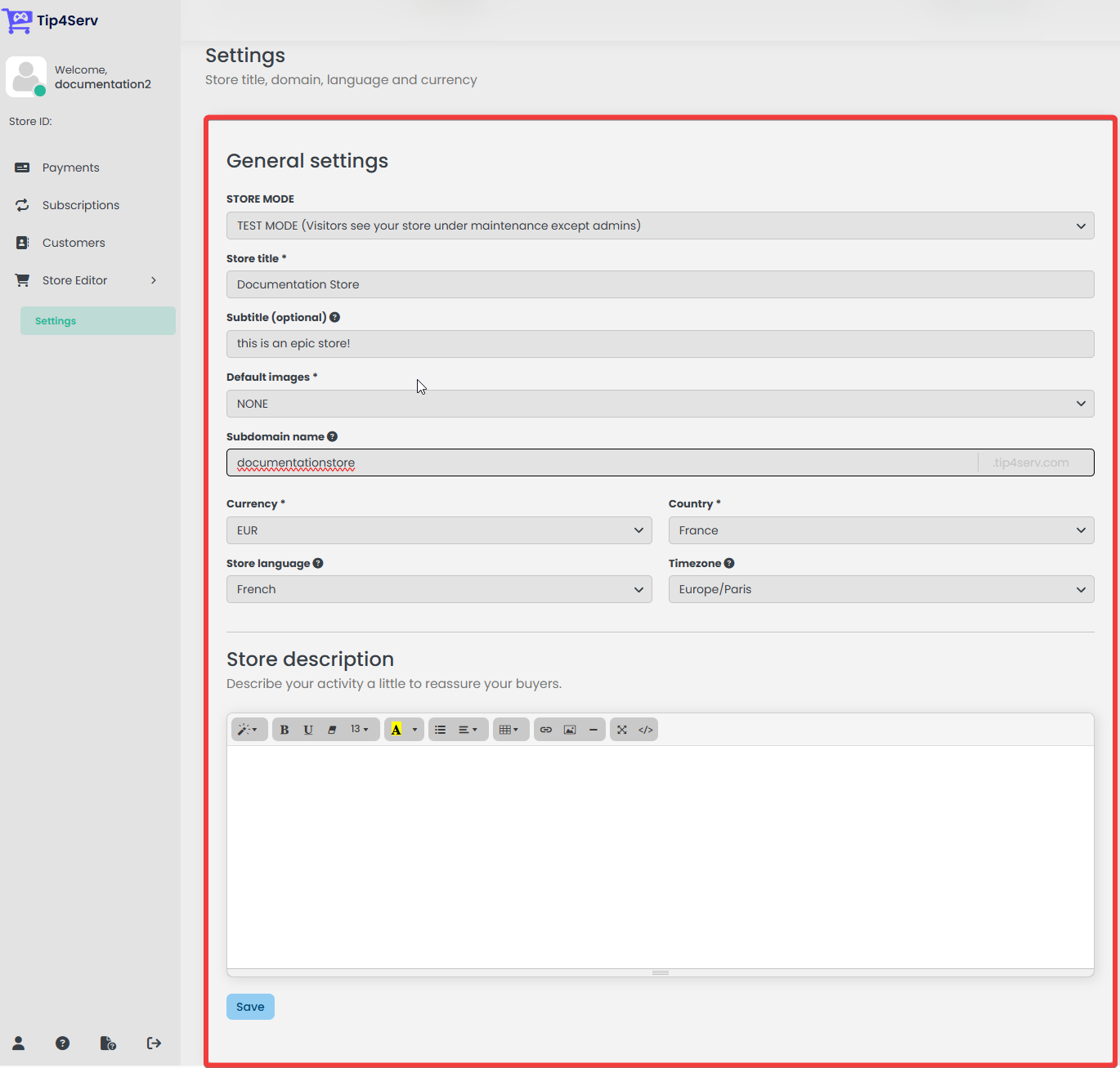Open the magic wand style menu

[249, 730]
